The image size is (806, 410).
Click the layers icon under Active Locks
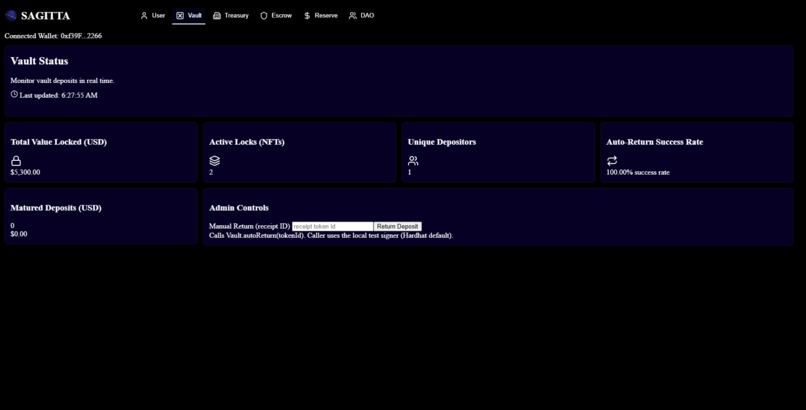click(x=214, y=161)
